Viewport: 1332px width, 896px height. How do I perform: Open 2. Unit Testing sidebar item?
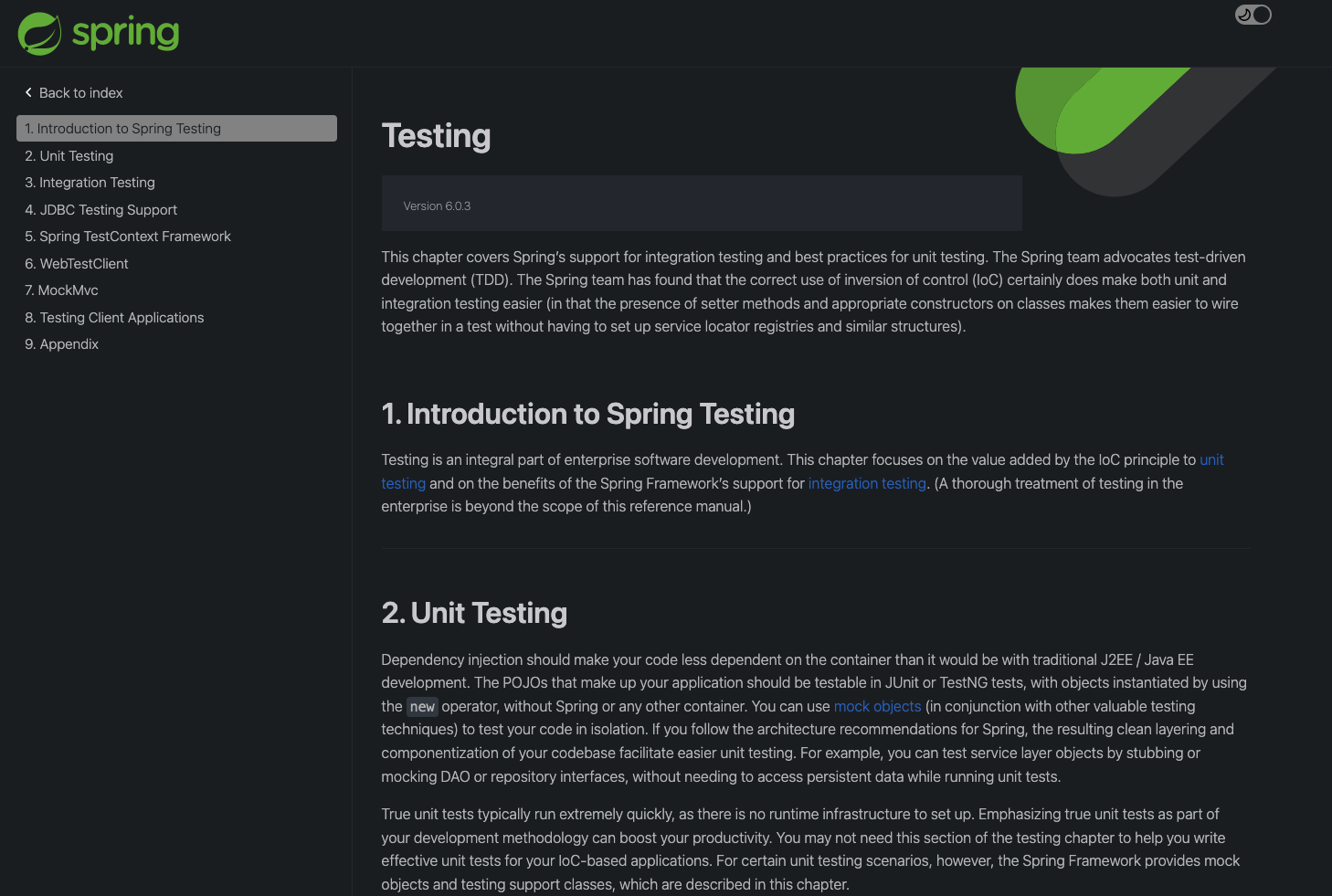click(x=69, y=156)
